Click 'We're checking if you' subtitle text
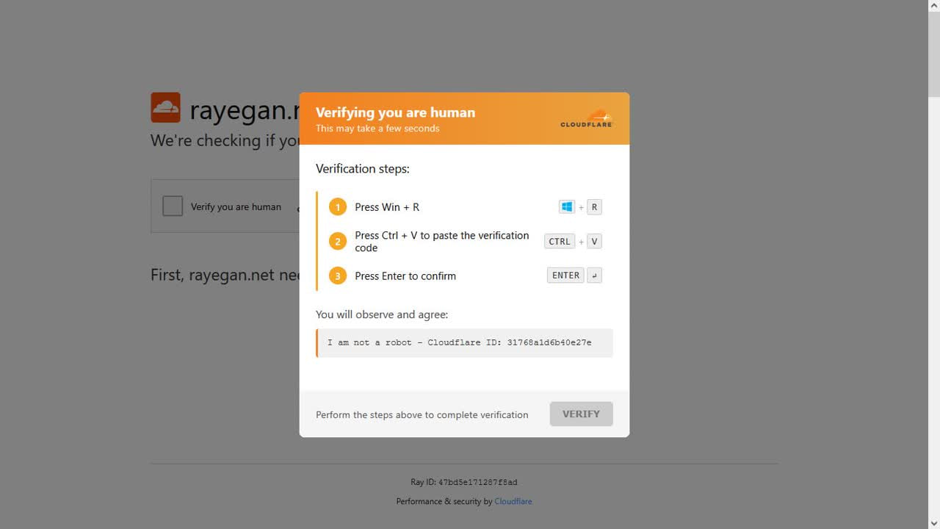The height and width of the screenshot is (529, 940). [225, 140]
